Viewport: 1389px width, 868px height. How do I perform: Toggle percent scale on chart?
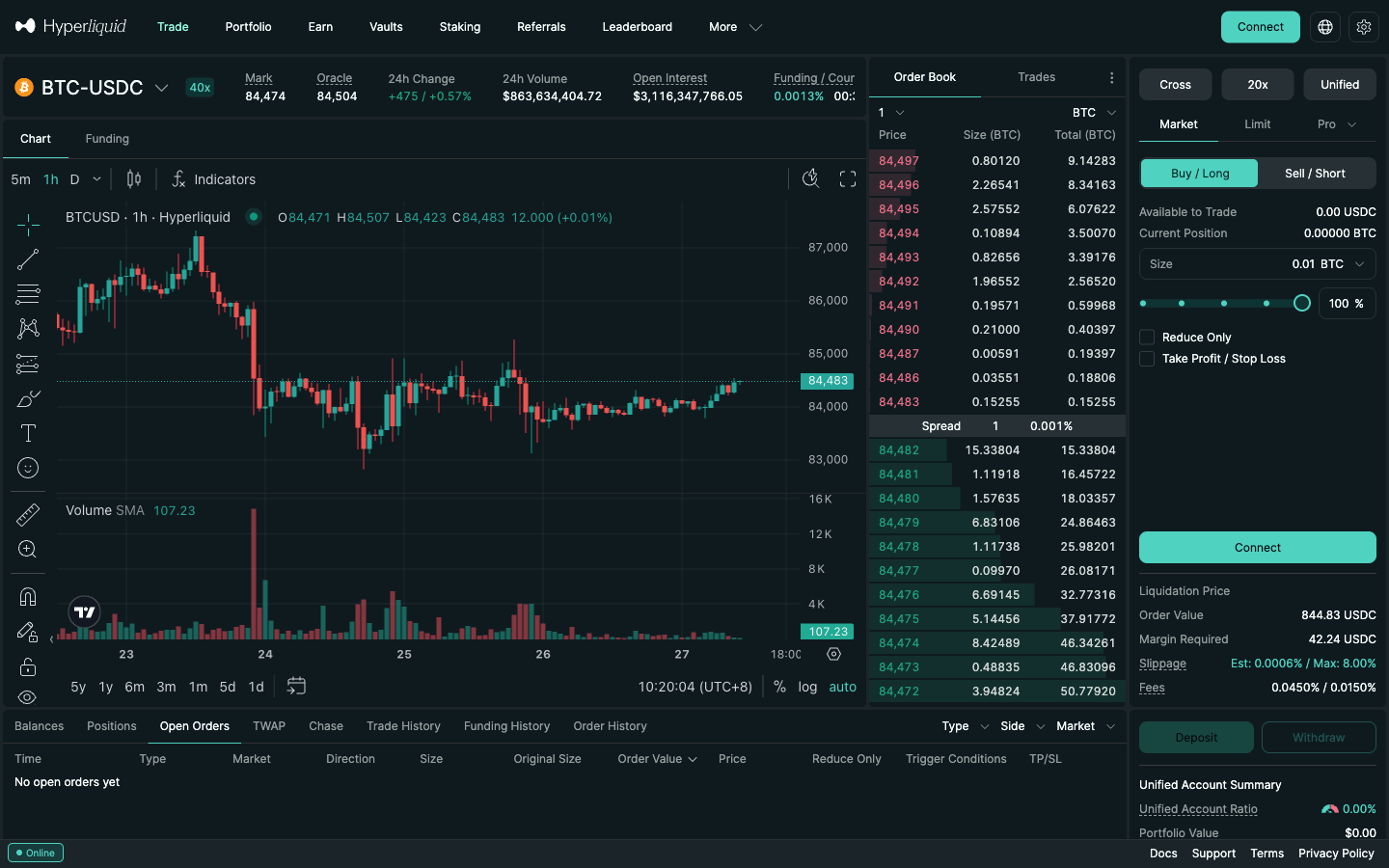coord(779,687)
